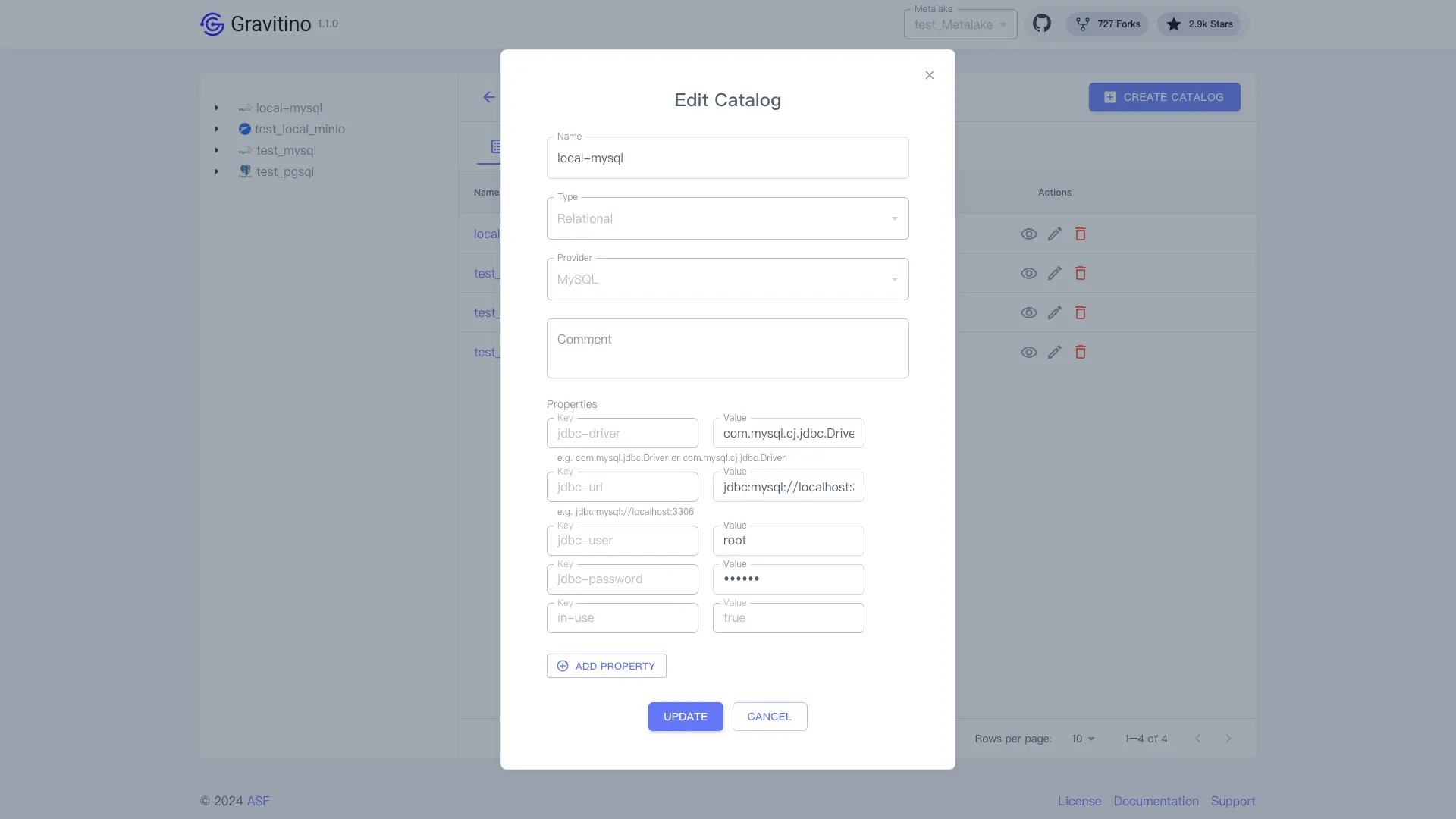View details via eye icon in first row
The image size is (1456, 819).
pos(1028,234)
